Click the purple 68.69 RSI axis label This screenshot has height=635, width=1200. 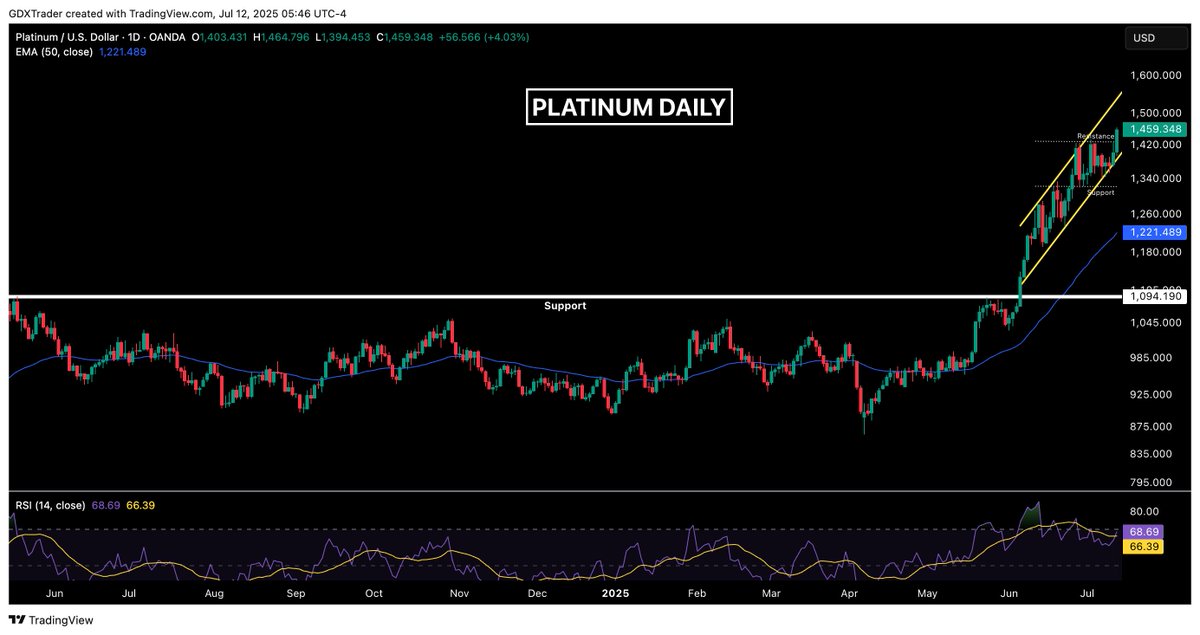1142,531
